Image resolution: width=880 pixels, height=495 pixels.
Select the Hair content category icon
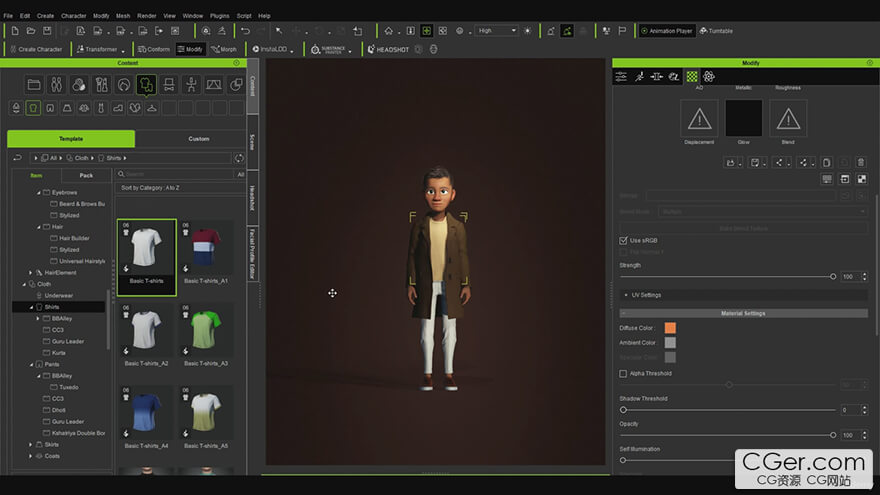pyautogui.click(x=123, y=85)
